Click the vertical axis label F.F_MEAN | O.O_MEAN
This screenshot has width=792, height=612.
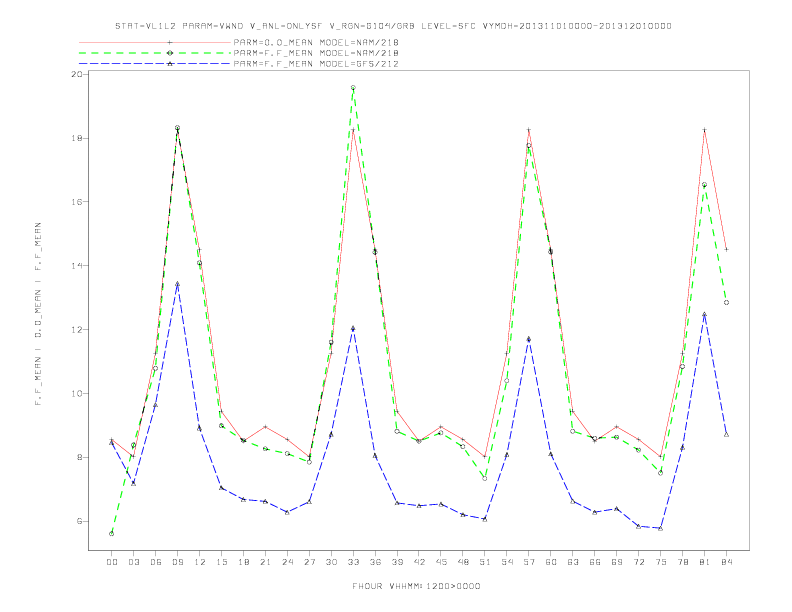38,314
